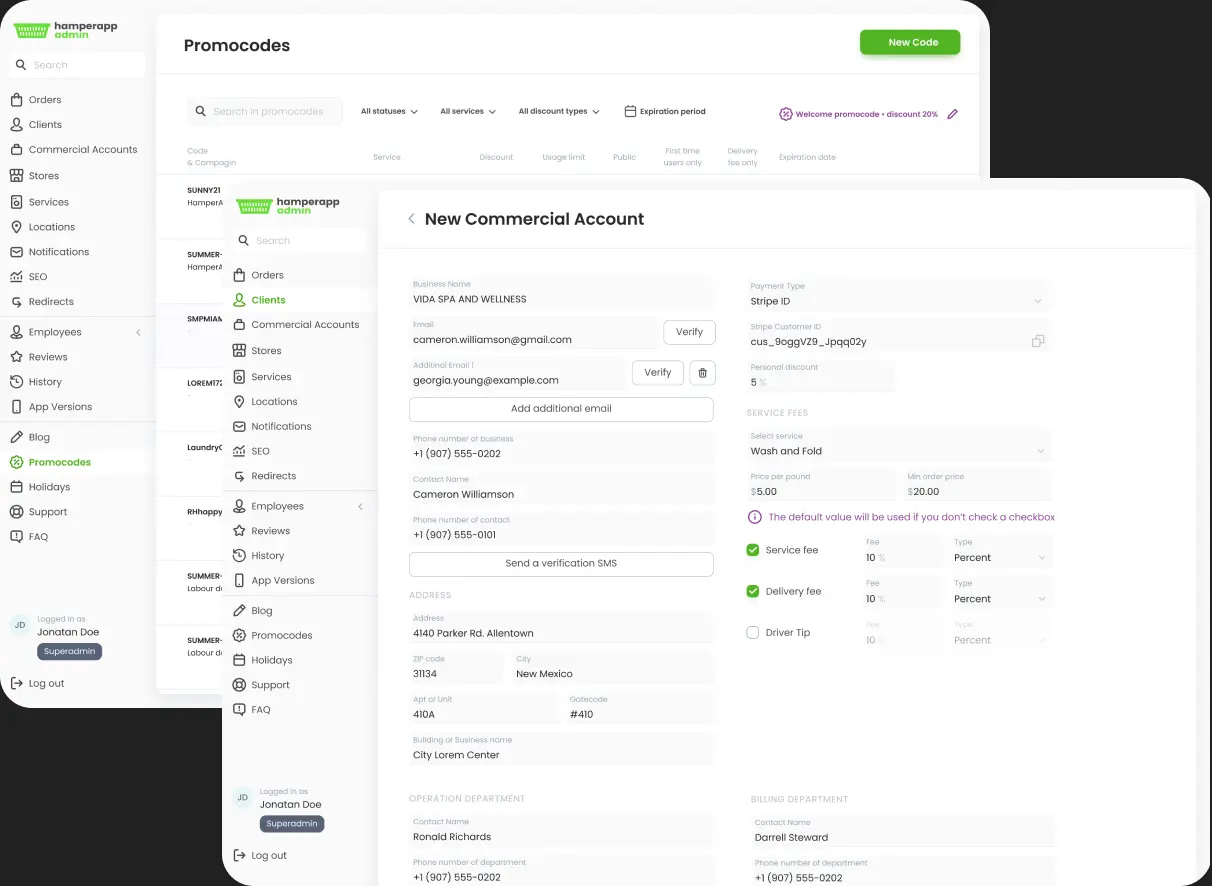This screenshot has width=1212, height=886.
Task: Verify georgia.young@example.com additional email
Action: click(x=658, y=373)
